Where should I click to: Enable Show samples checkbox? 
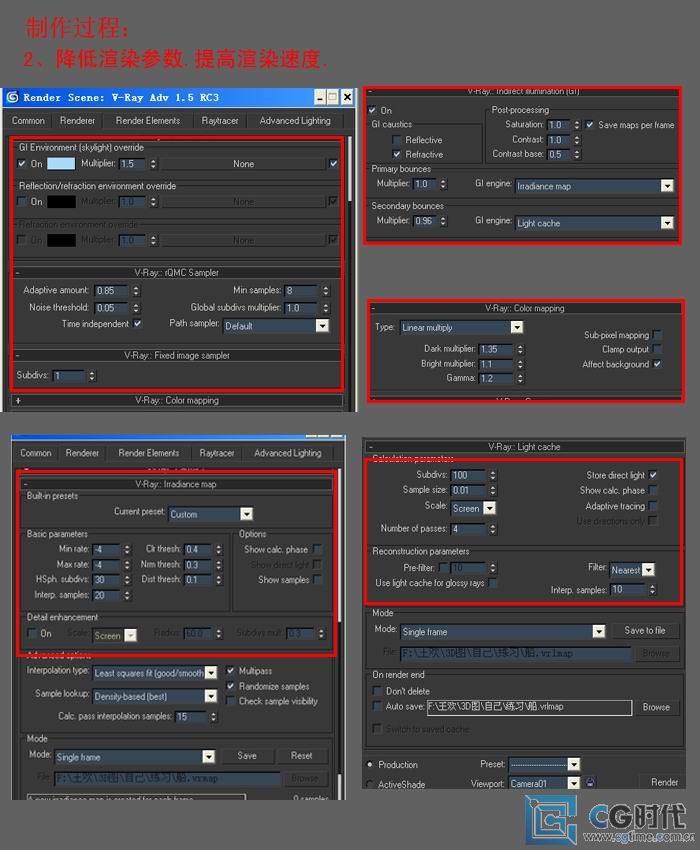point(317,579)
